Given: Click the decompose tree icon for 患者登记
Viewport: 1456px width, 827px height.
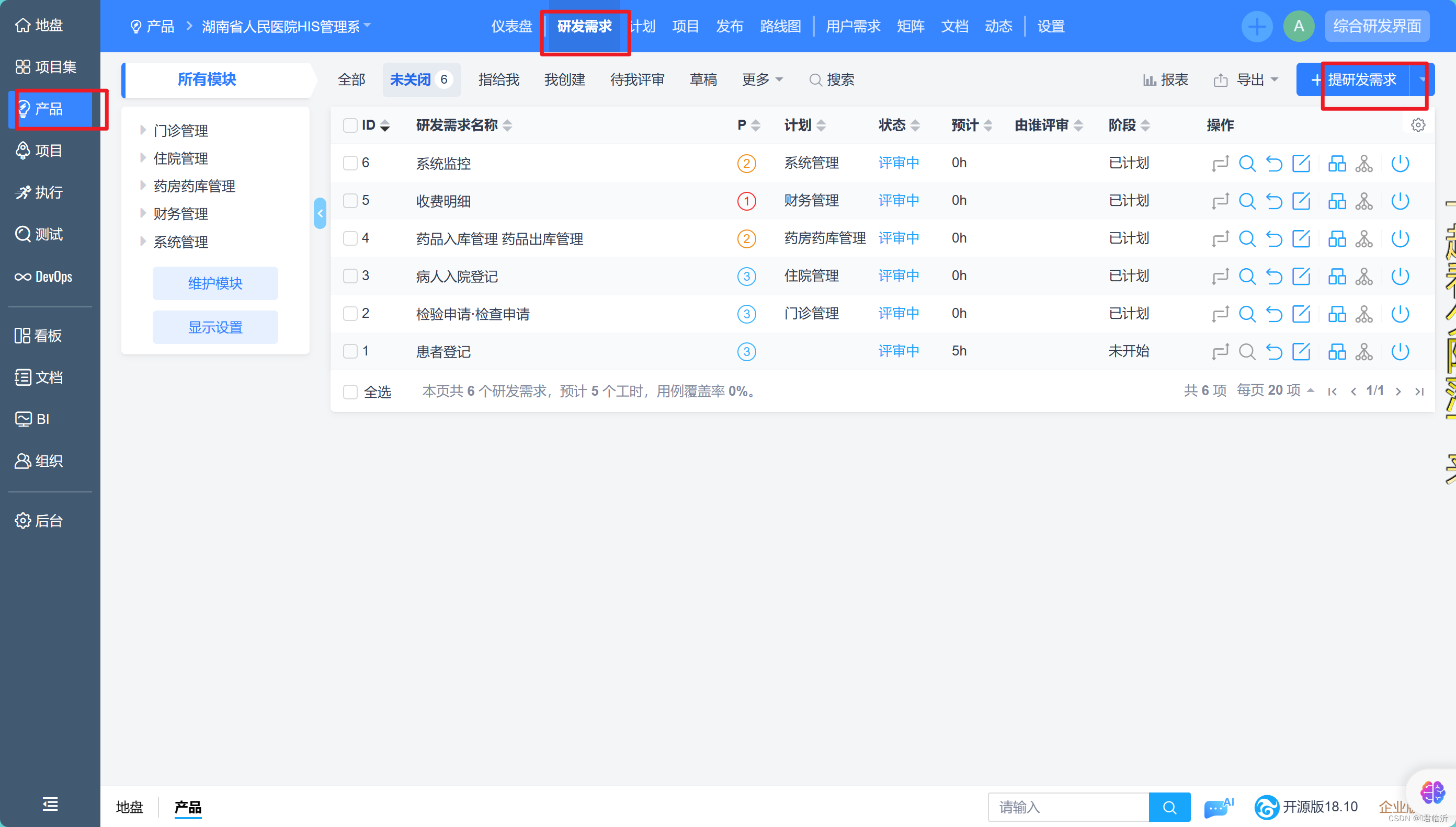Looking at the screenshot, I should click(x=1363, y=352).
